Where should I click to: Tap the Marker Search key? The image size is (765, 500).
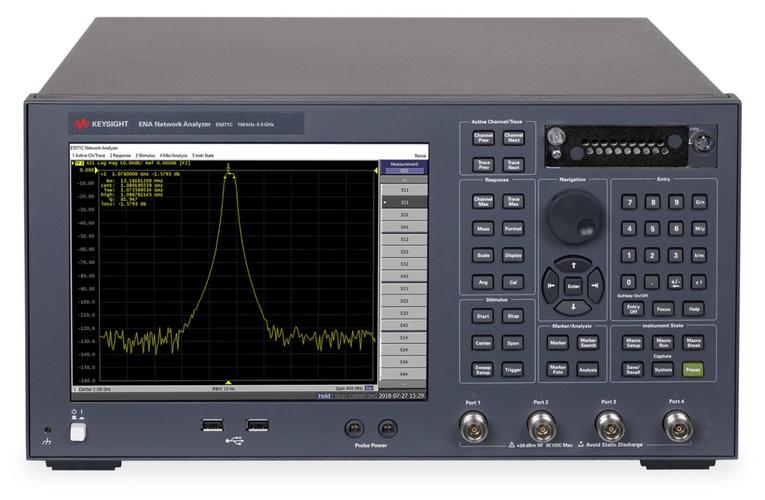(x=588, y=343)
